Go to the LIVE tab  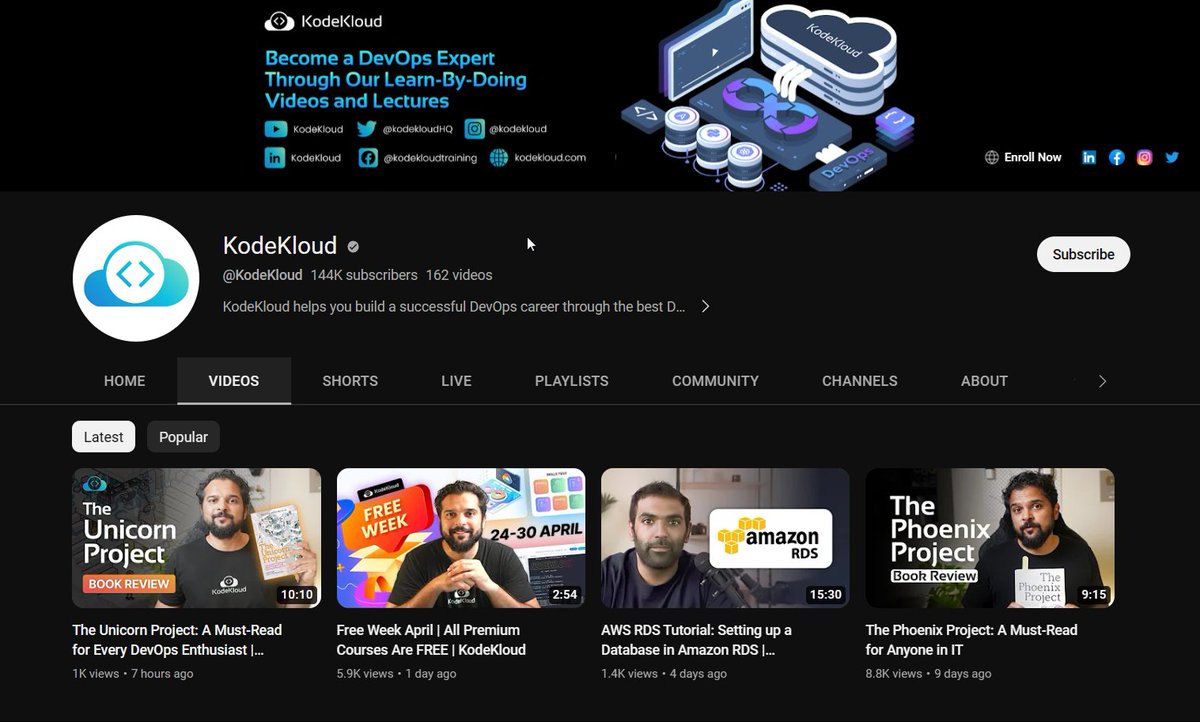point(456,381)
